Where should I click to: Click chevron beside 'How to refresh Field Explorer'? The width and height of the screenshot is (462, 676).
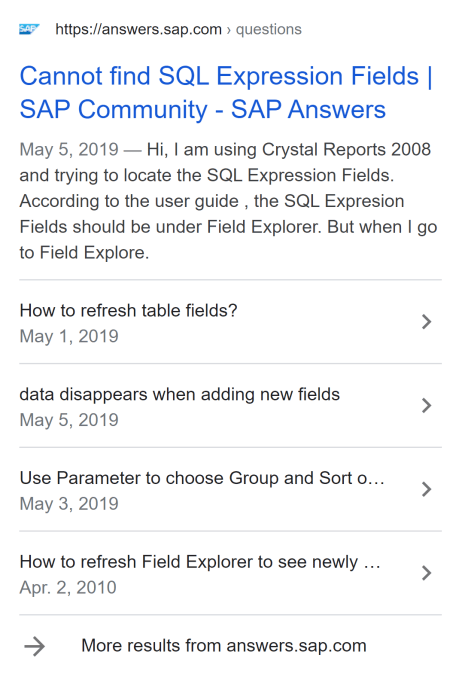tap(426, 573)
